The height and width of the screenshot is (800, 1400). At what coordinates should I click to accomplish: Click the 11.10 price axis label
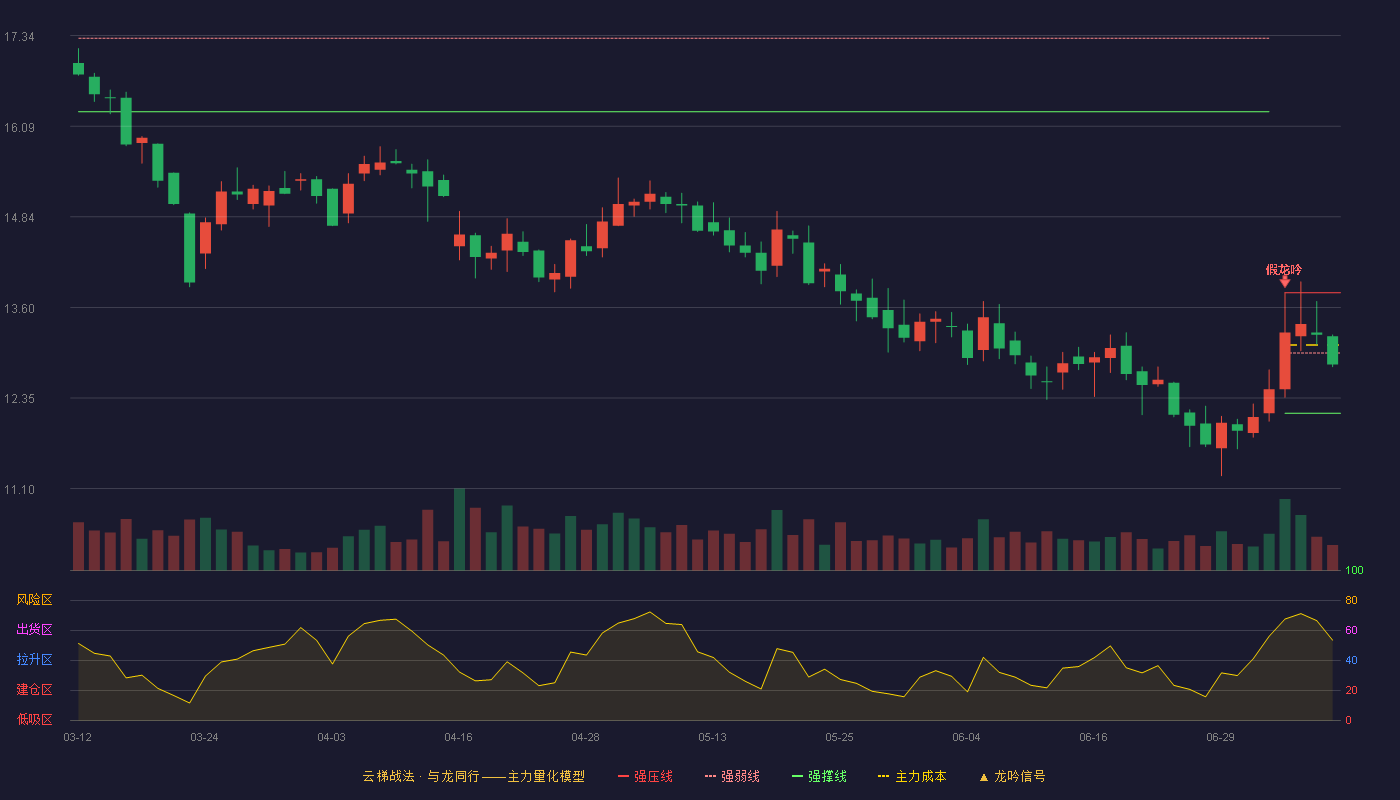(19, 489)
